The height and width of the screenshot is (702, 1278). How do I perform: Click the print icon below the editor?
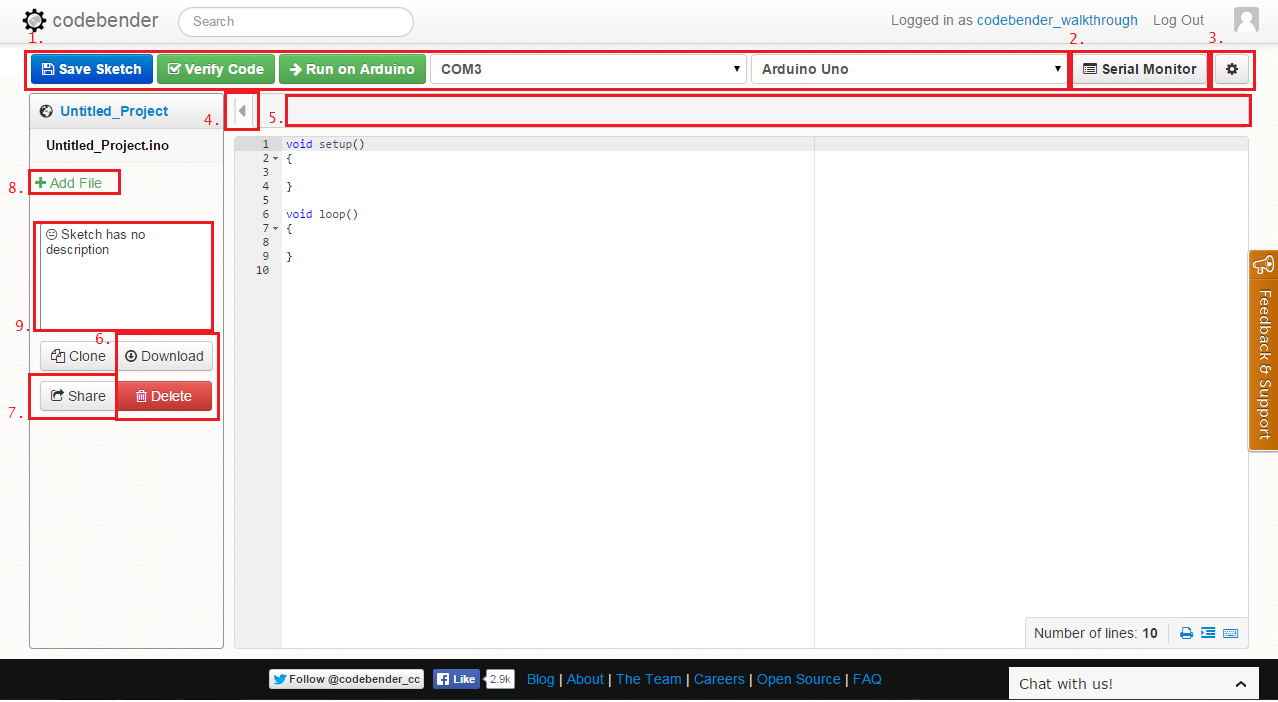pos(1186,633)
